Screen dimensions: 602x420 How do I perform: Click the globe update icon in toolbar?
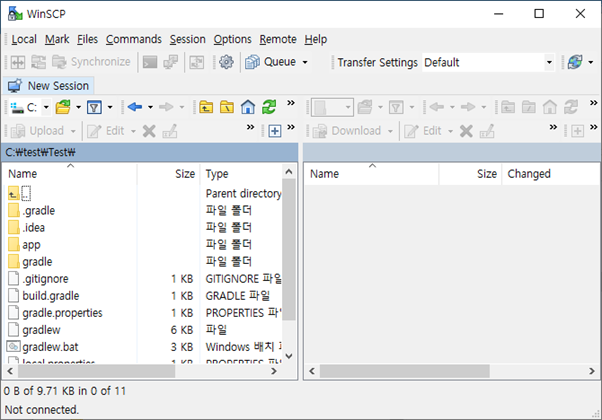click(575, 62)
